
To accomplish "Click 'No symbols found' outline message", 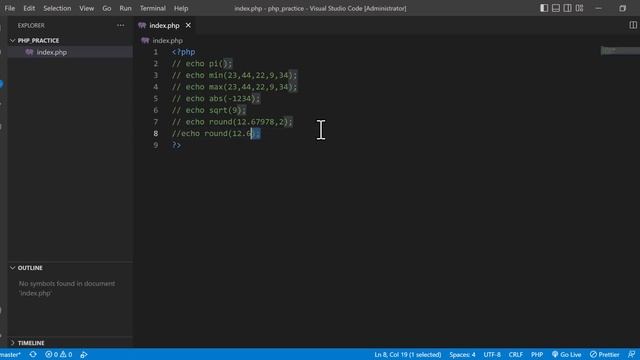I will point(67,288).
